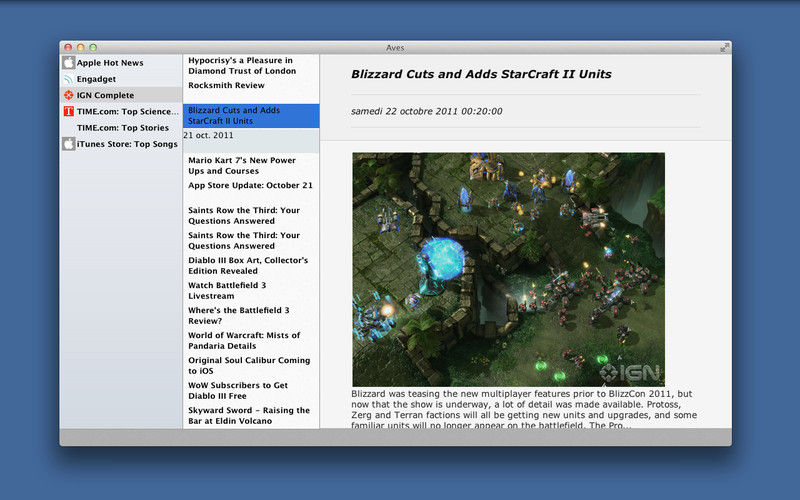The image size is (800, 500).
Task: Zoom Aves window with green button
Action: [93, 47]
